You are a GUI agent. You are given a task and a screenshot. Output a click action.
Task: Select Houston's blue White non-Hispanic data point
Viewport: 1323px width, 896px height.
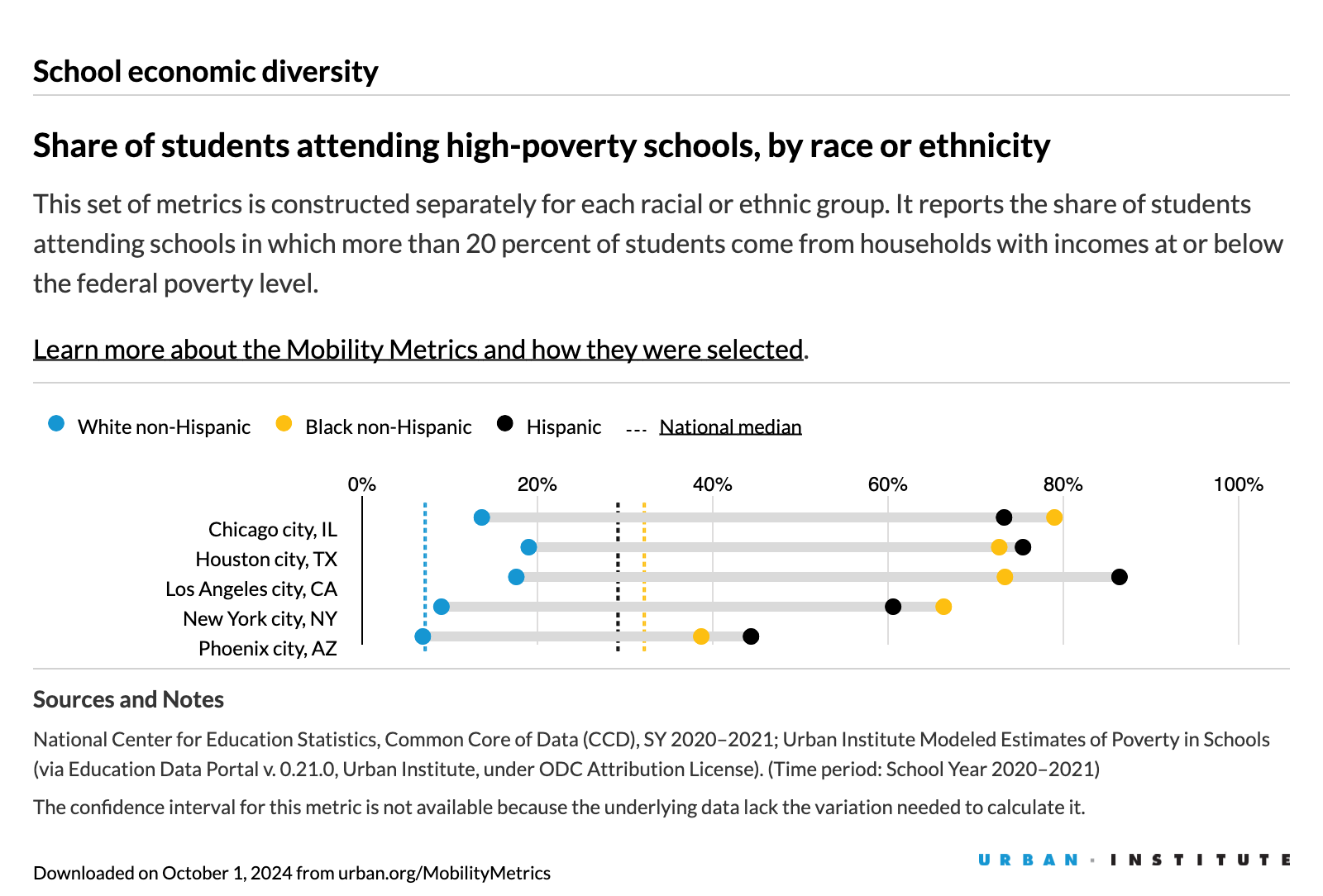click(528, 547)
